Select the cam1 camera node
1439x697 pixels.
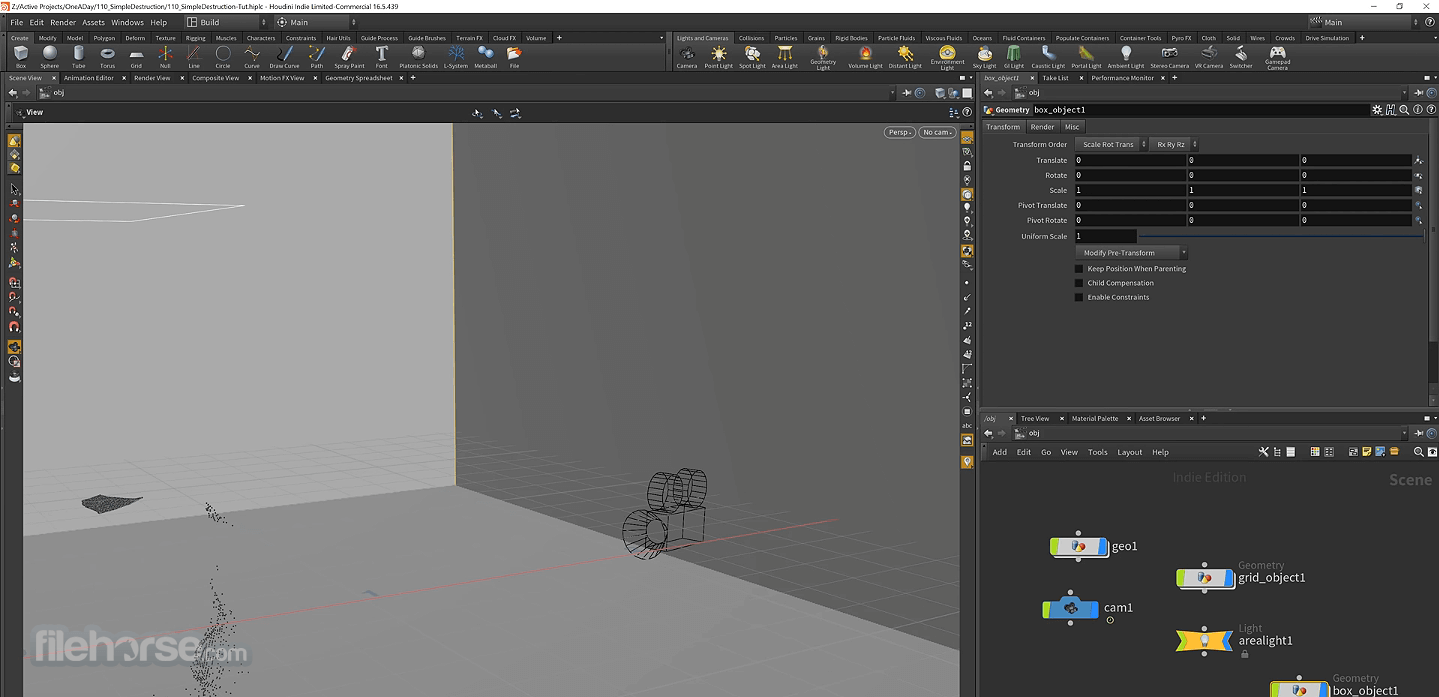[1070, 608]
